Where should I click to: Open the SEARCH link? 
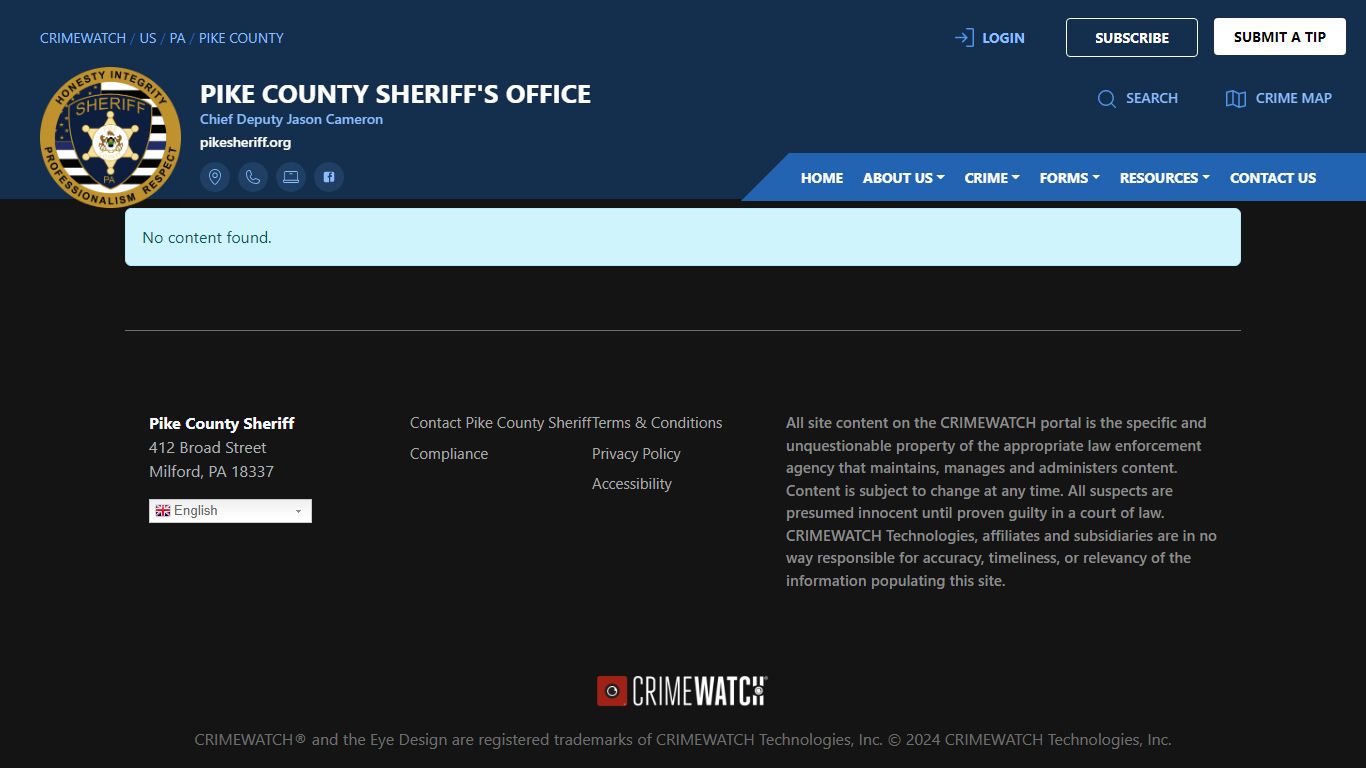pyautogui.click(x=1152, y=98)
